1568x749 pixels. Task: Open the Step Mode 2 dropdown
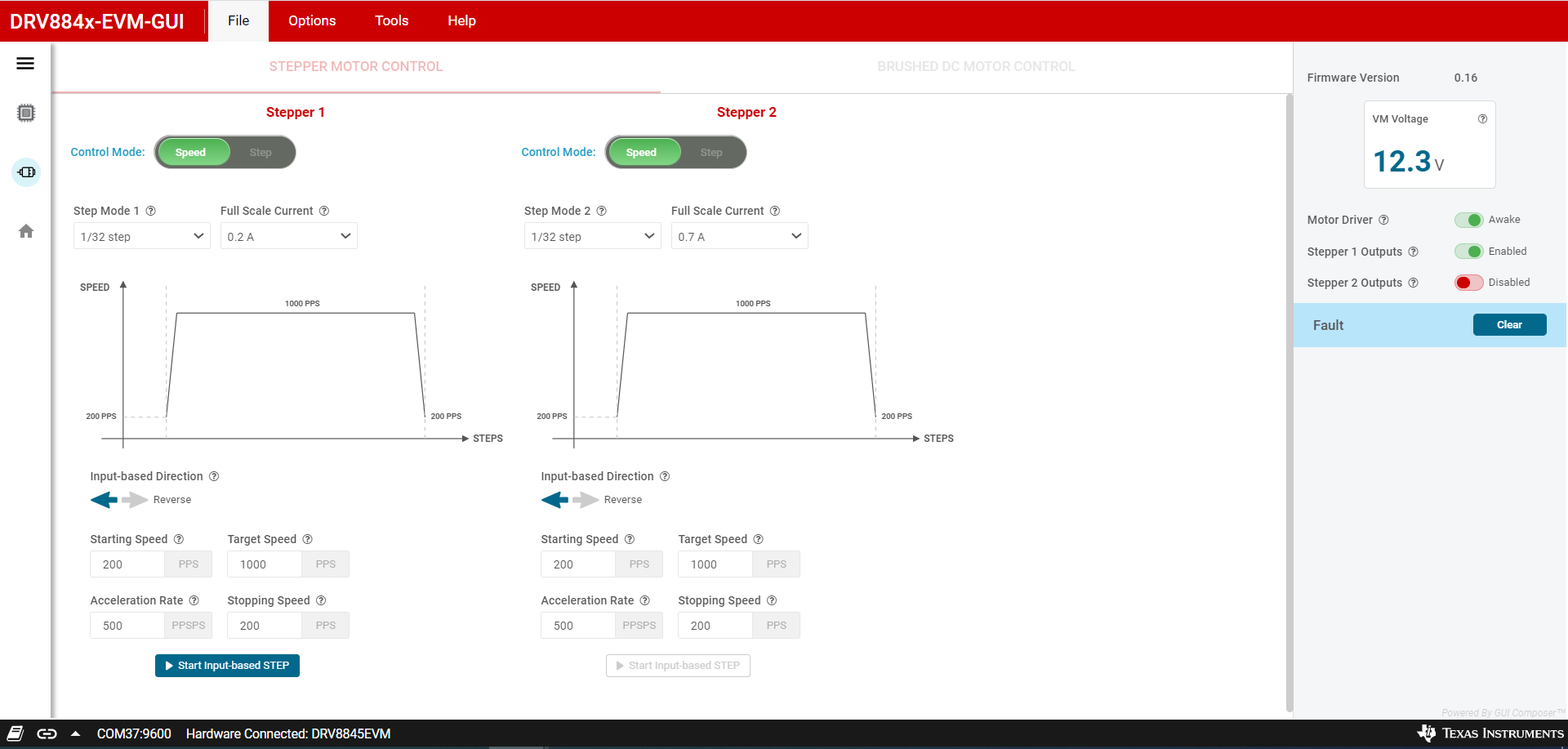click(592, 237)
